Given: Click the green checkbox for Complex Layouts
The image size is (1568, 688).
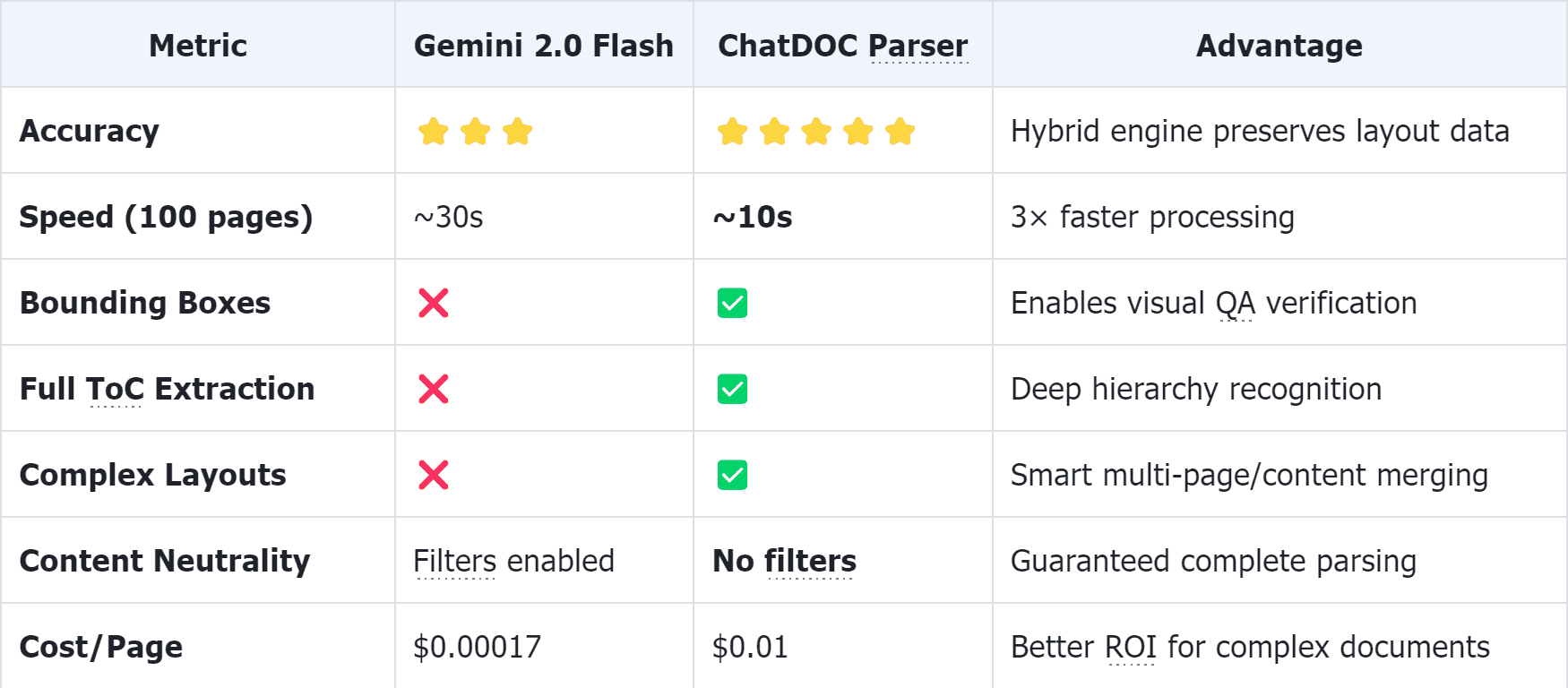Looking at the screenshot, I should [732, 475].
